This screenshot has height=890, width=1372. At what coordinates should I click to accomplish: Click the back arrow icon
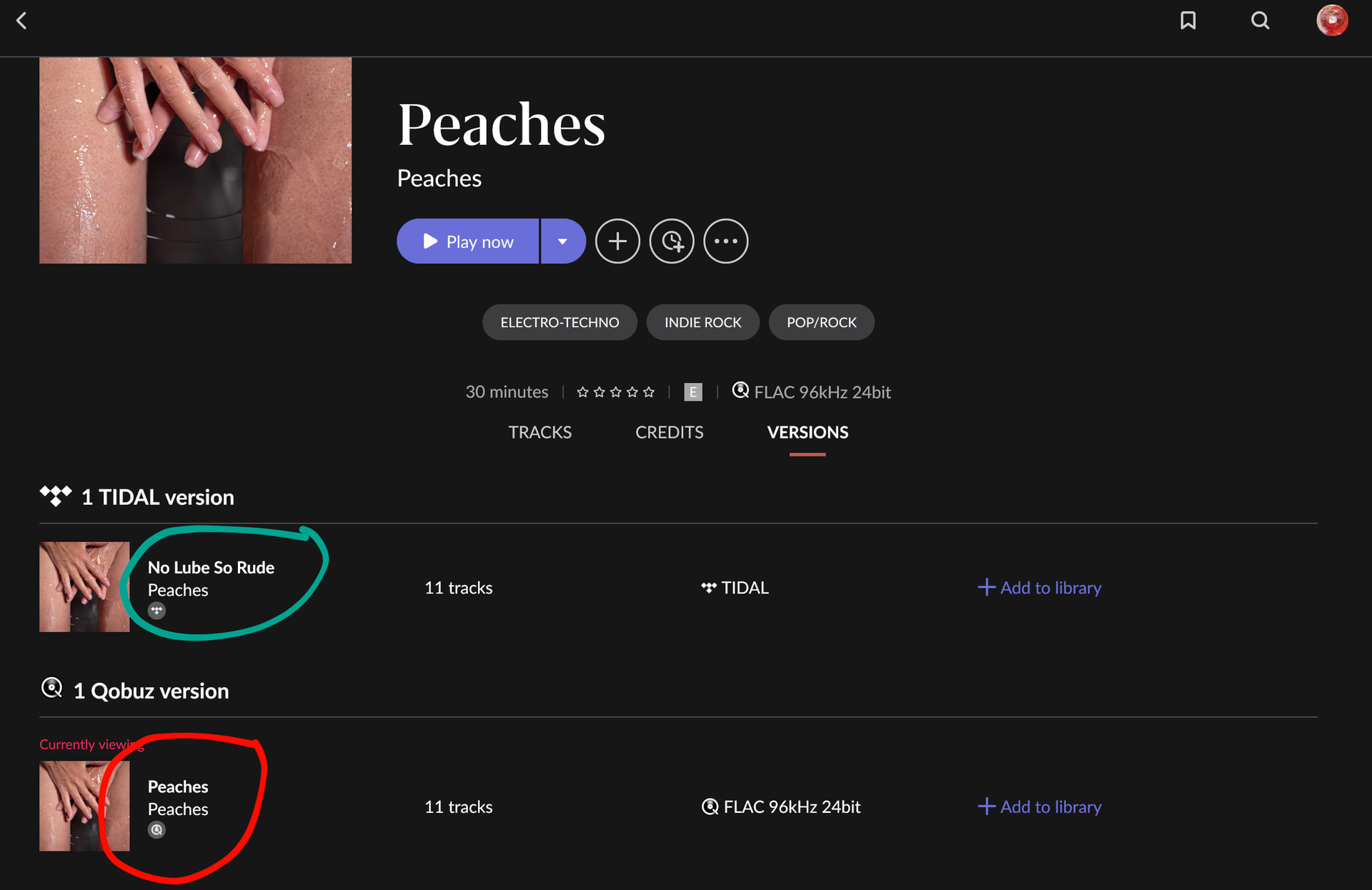pyautogui.click(x=21, y=21)
